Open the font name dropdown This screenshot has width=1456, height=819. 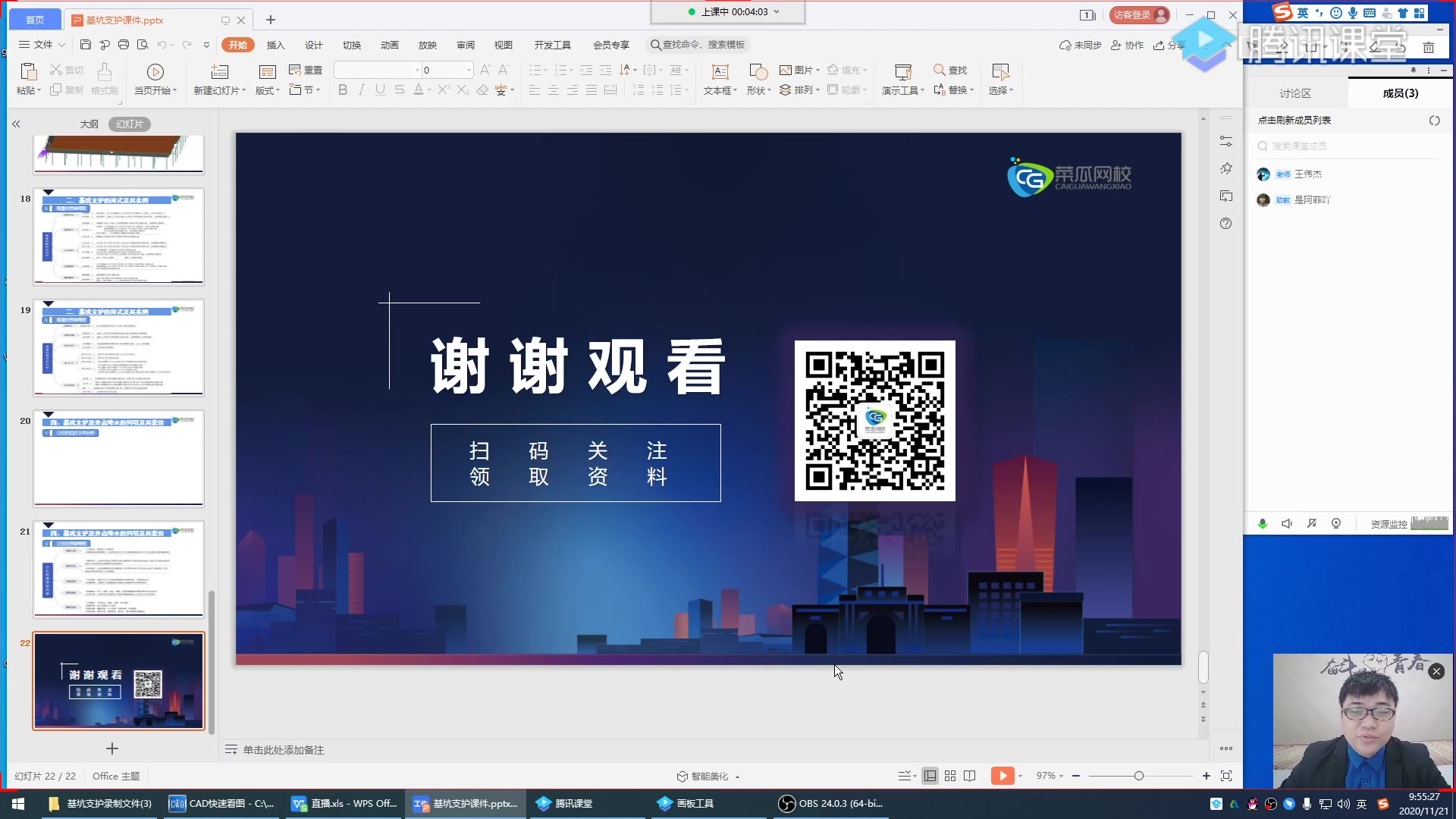(x=417, y=71)
